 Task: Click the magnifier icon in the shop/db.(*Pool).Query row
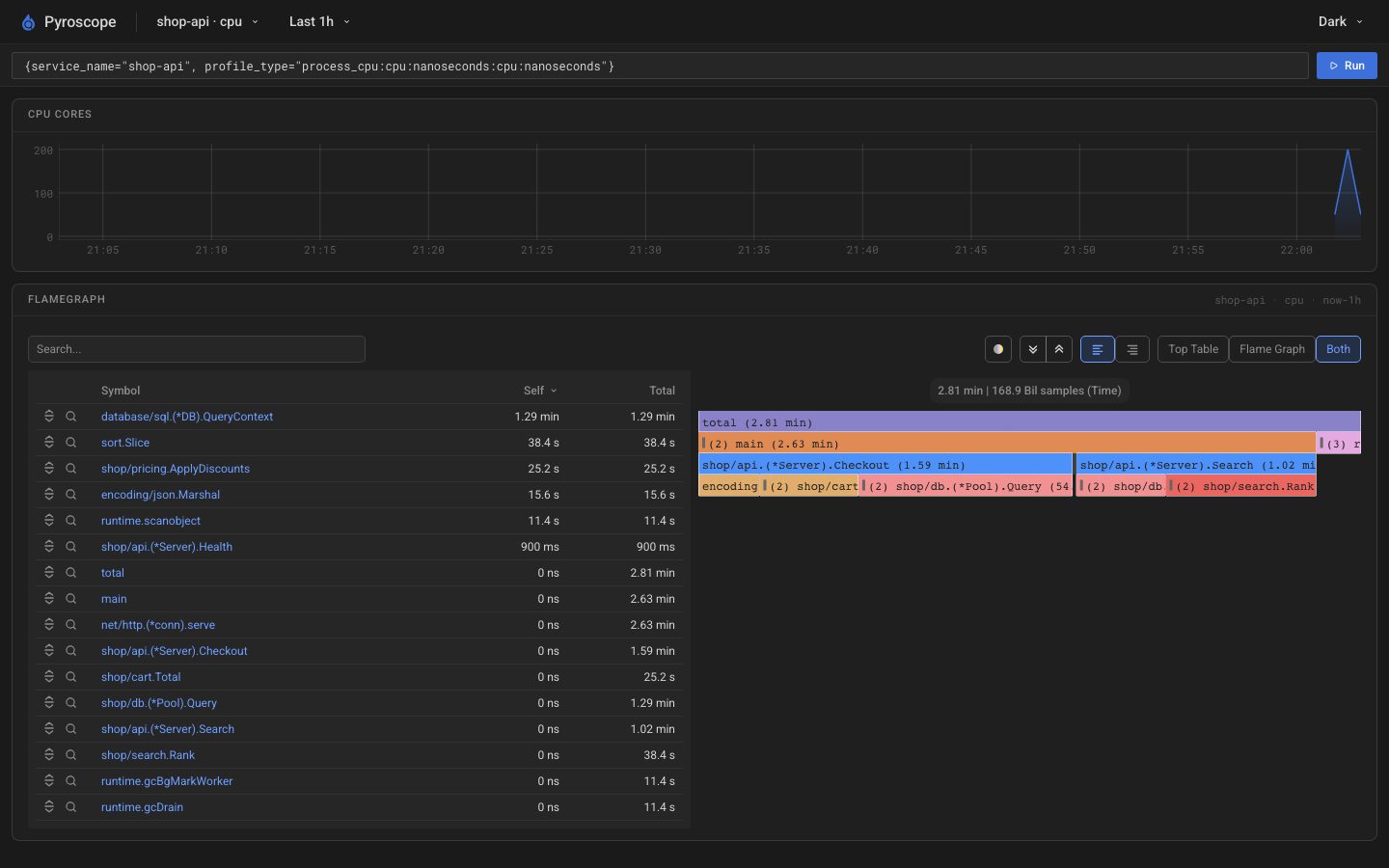point(71,703)
